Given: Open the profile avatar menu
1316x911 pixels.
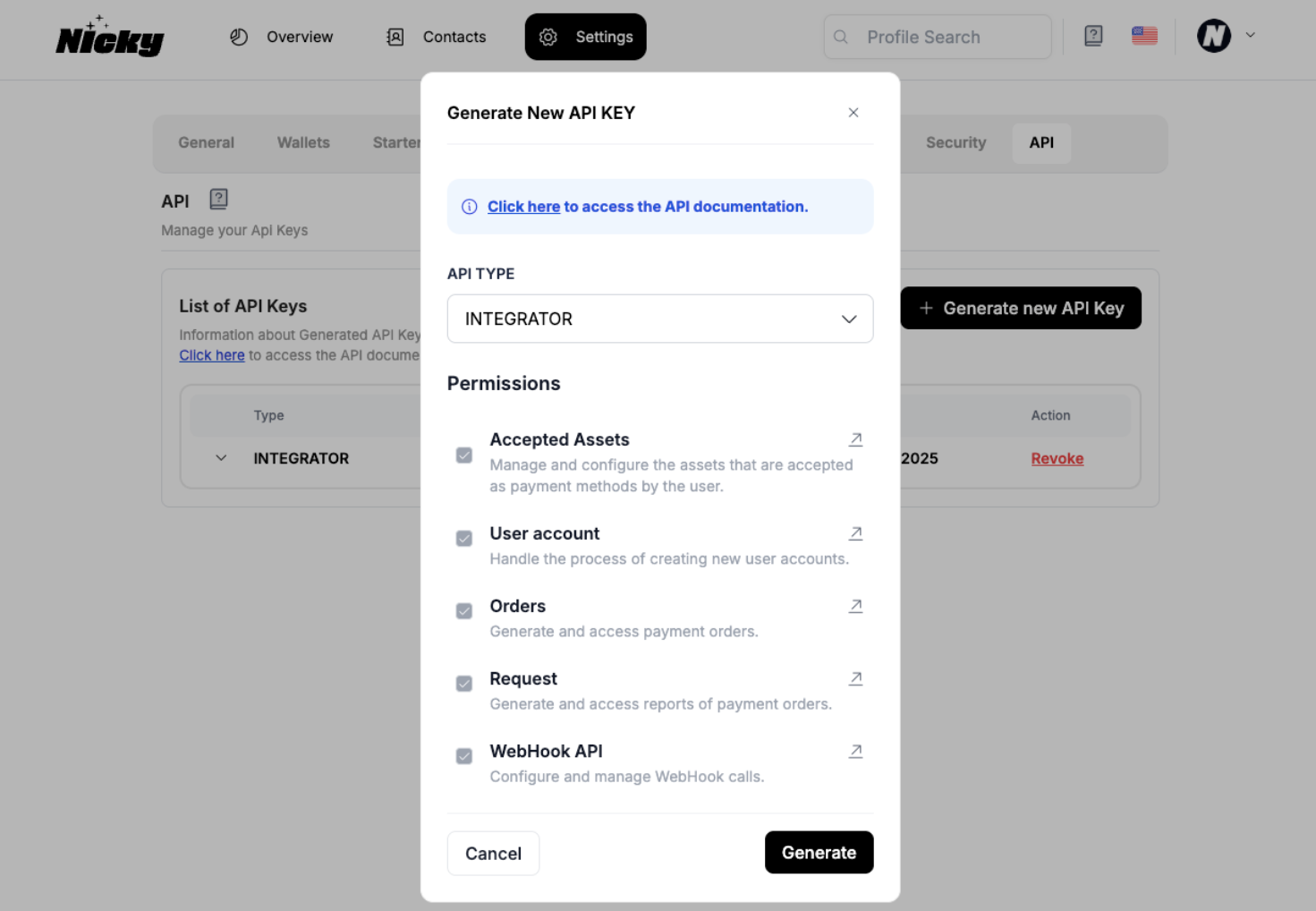Looking at the screenshot, I should (1226, 36).
